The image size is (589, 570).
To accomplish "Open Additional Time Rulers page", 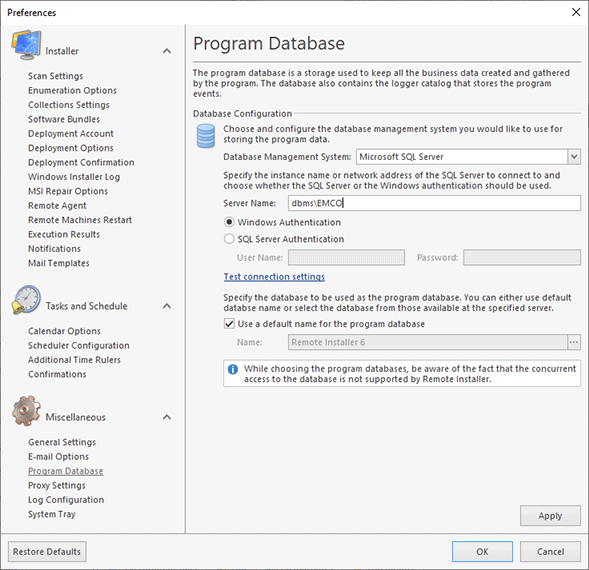I will click(x=74, y=360).
